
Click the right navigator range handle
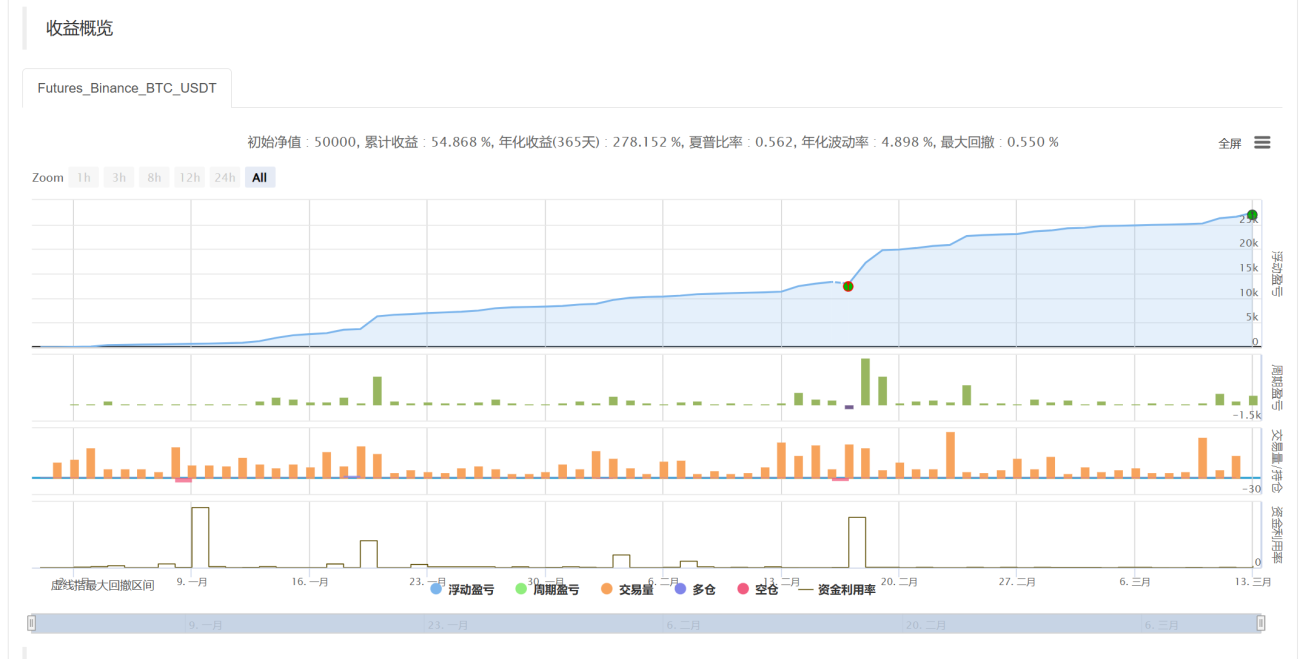coord(1261,623)
